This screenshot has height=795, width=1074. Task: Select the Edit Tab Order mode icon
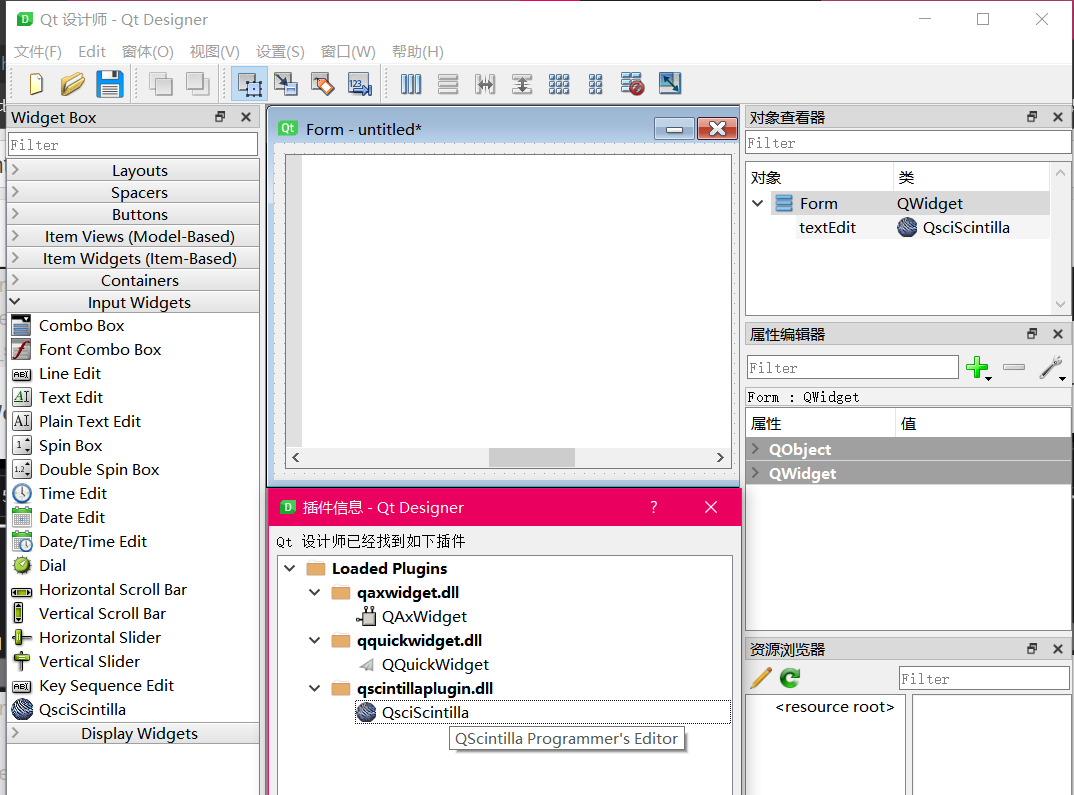pyautogui.click(x=360, y=84)
